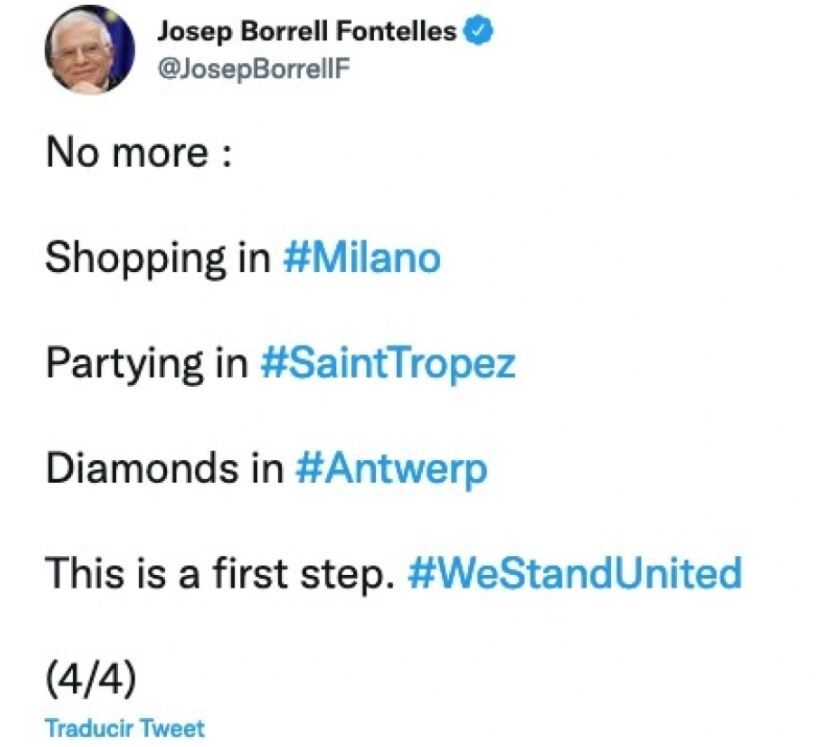822x747 pixels.
Task: Click the "No more :" text line
Action: (x=139, y=155)
